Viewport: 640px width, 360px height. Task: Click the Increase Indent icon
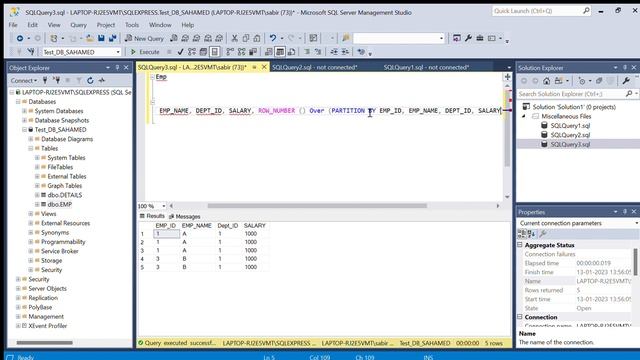(x=345, y=52)
